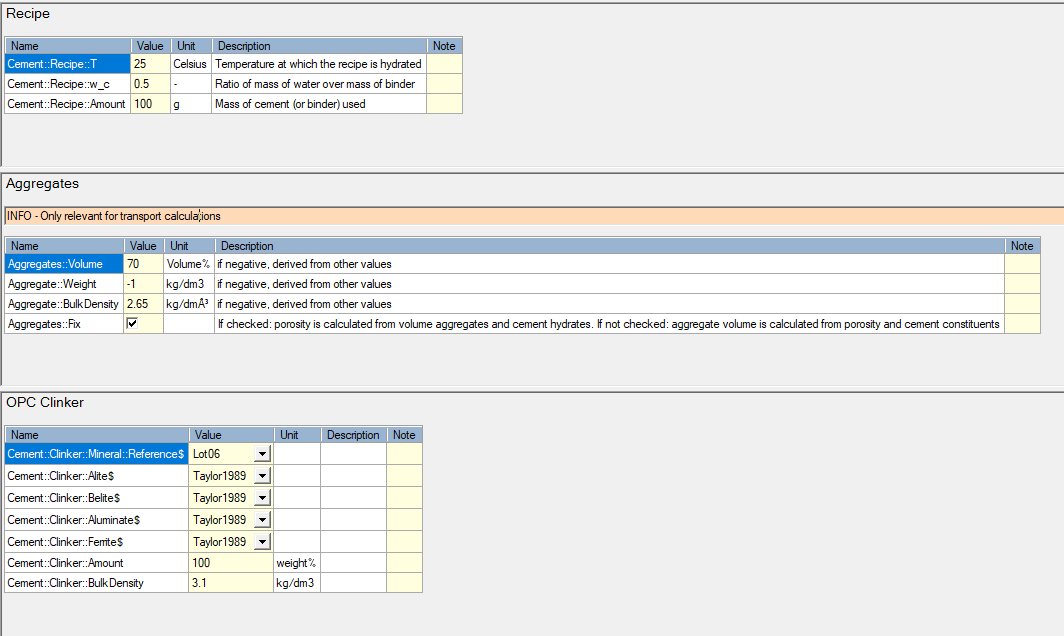Open the Belite Taylor1989 dropdown arrow

(x=262, y=498)
